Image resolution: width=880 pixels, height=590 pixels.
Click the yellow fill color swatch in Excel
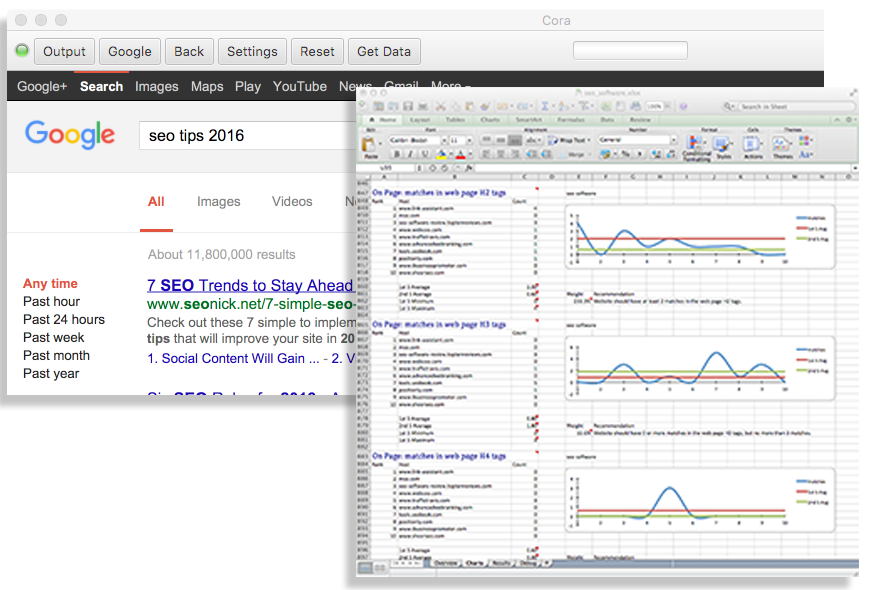point(442,154)
